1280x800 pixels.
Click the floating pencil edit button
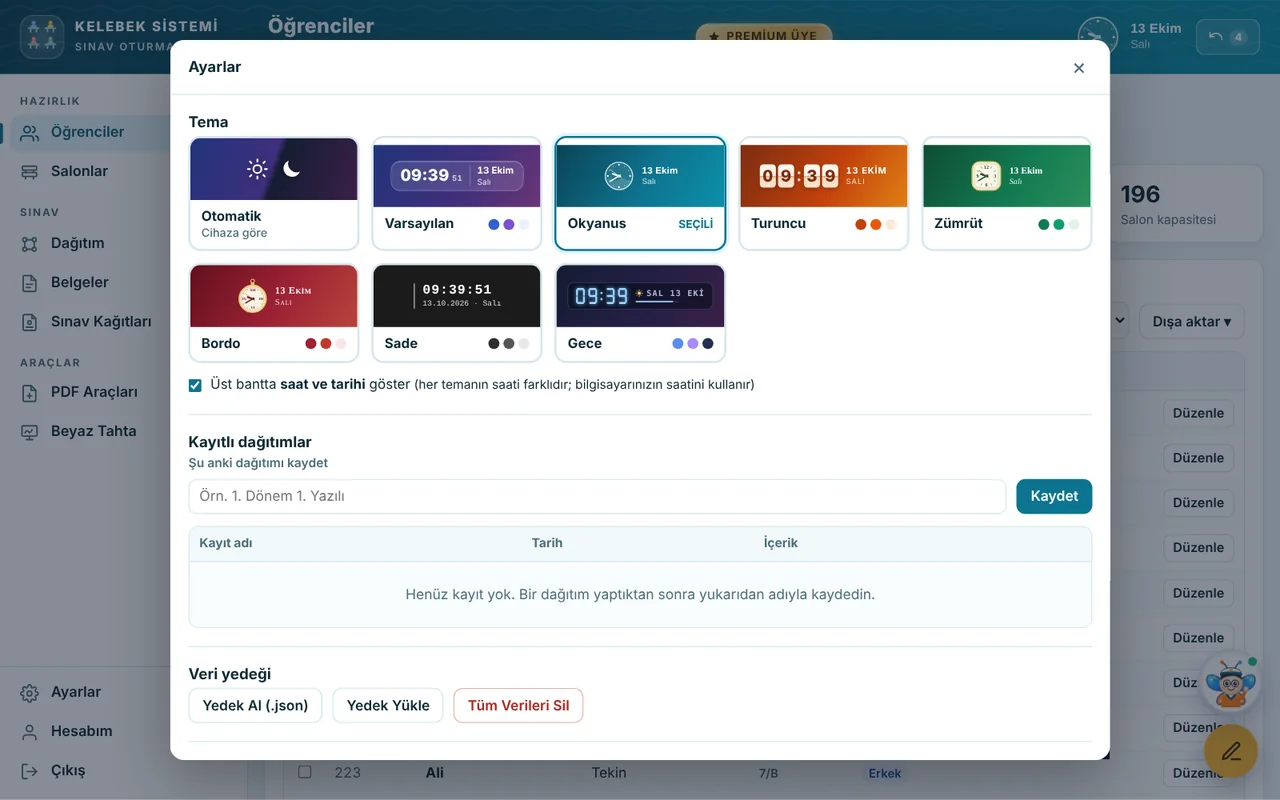tap(1231, 751)
